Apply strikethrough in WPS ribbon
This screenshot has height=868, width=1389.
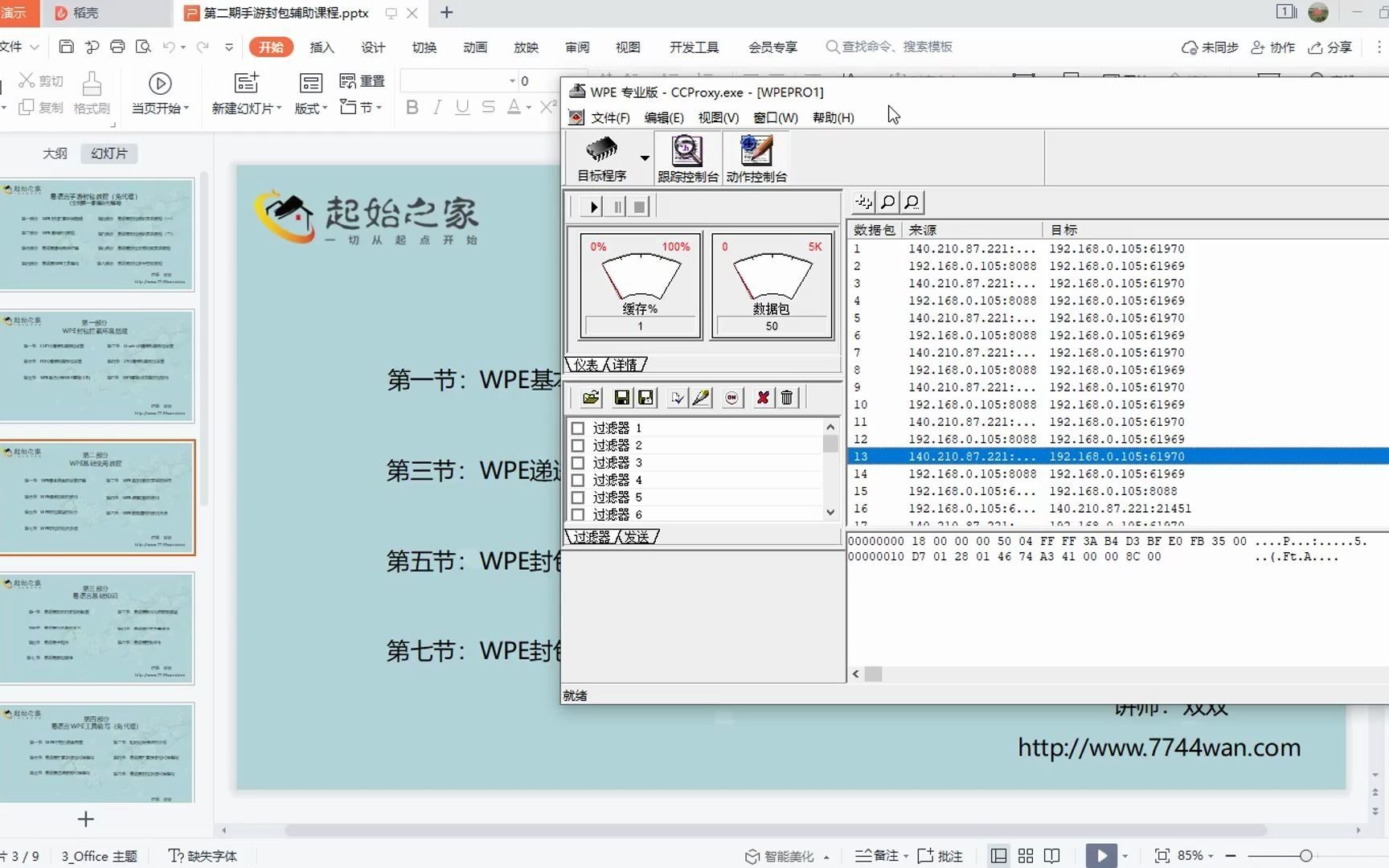488,107
